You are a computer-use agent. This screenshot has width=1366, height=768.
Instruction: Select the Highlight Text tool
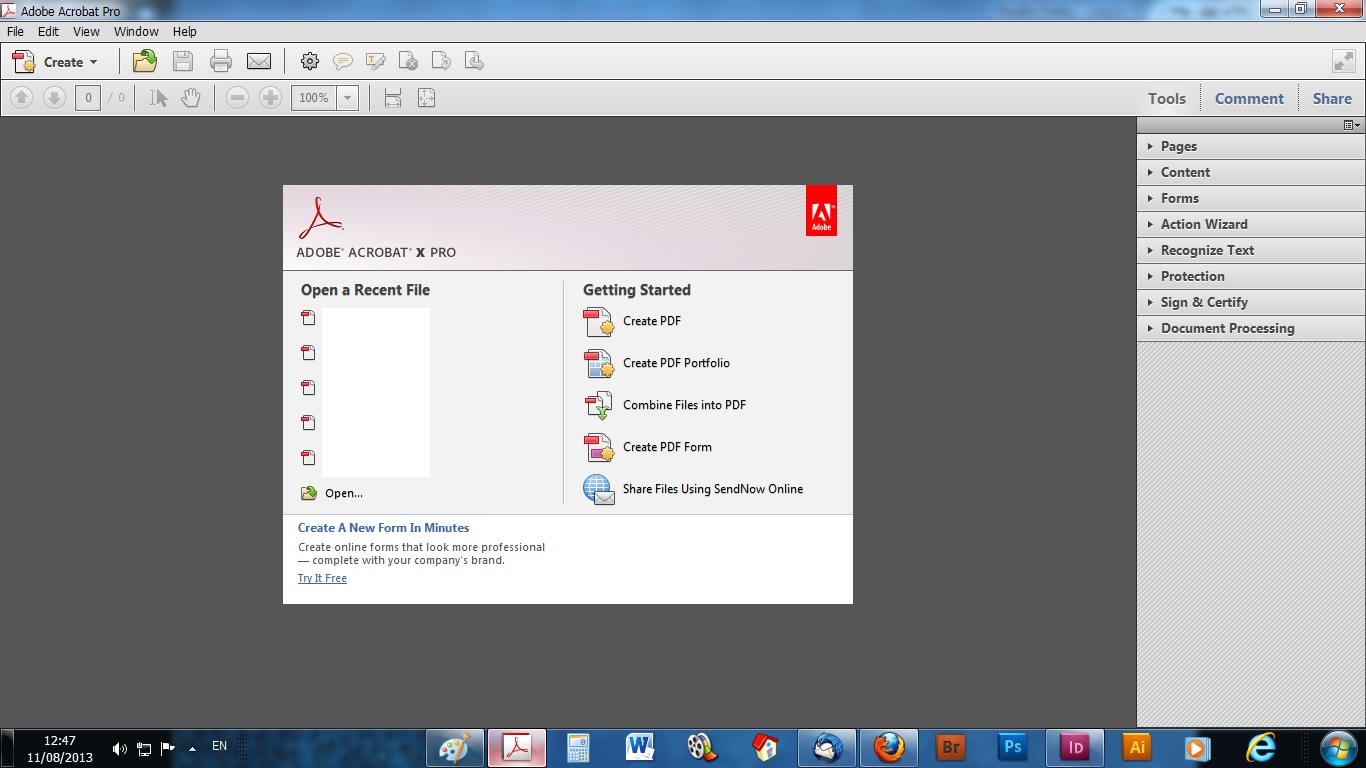pos(376,61)
